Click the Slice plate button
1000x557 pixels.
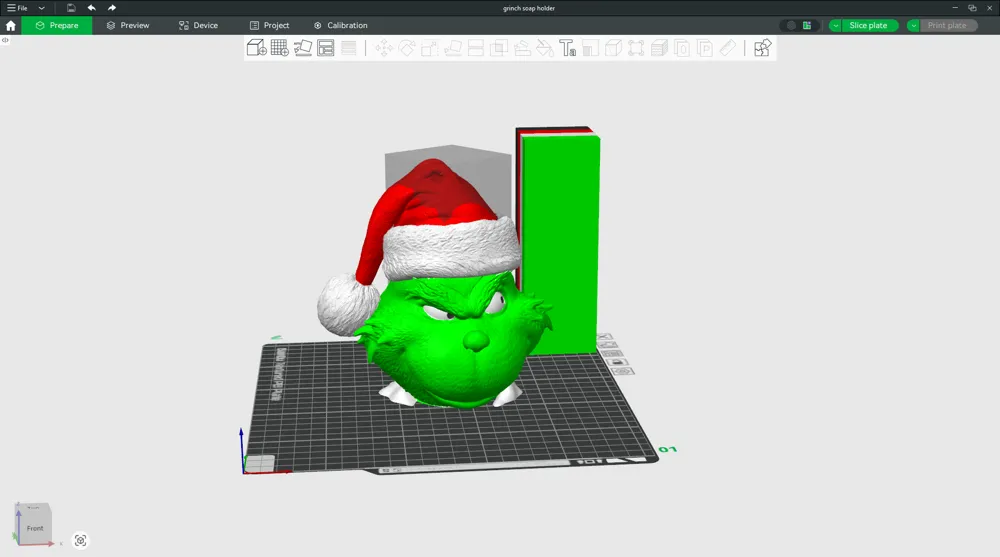click(x=869, y=26)
